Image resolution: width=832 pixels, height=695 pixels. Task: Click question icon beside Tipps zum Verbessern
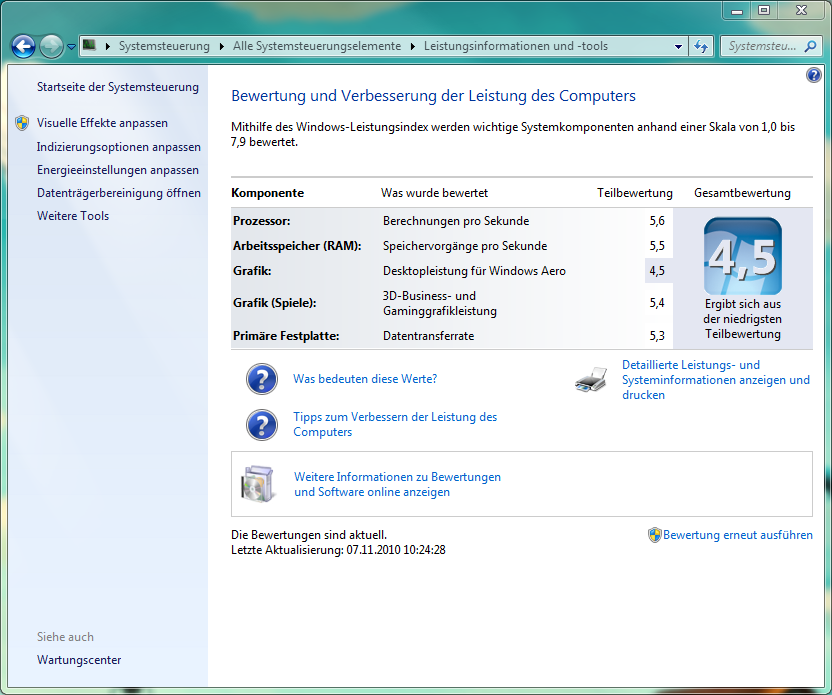pyautogui.click(x=262, y=425)
